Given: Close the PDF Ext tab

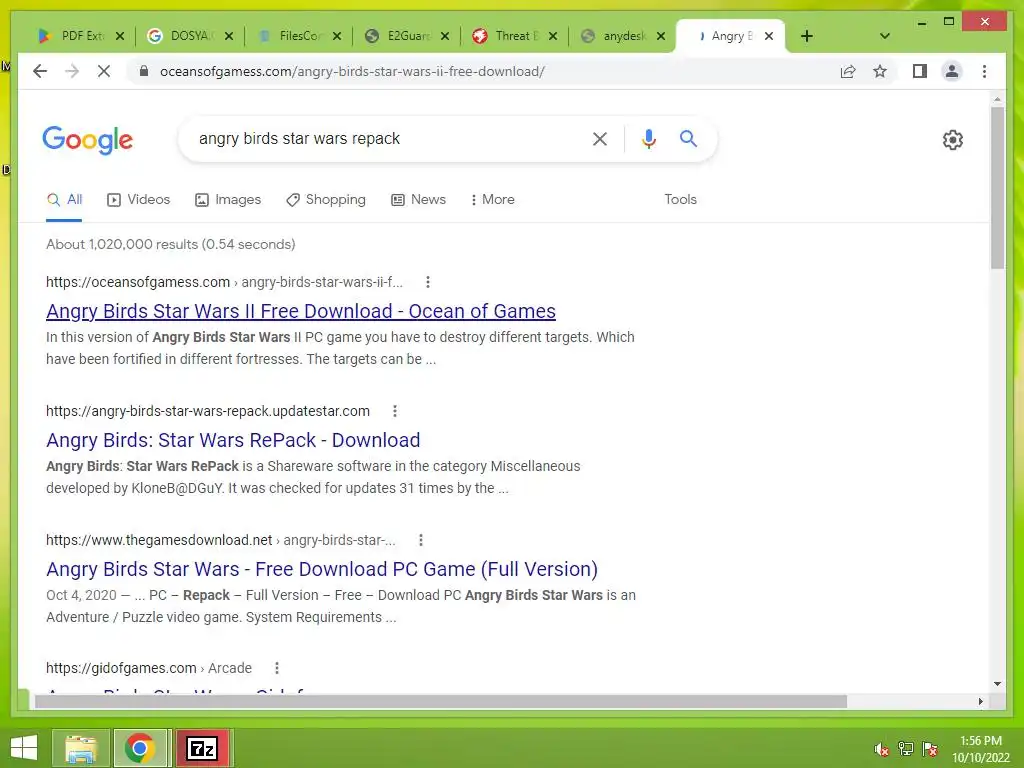Looking at the screenshot, I should coord(120,36).
